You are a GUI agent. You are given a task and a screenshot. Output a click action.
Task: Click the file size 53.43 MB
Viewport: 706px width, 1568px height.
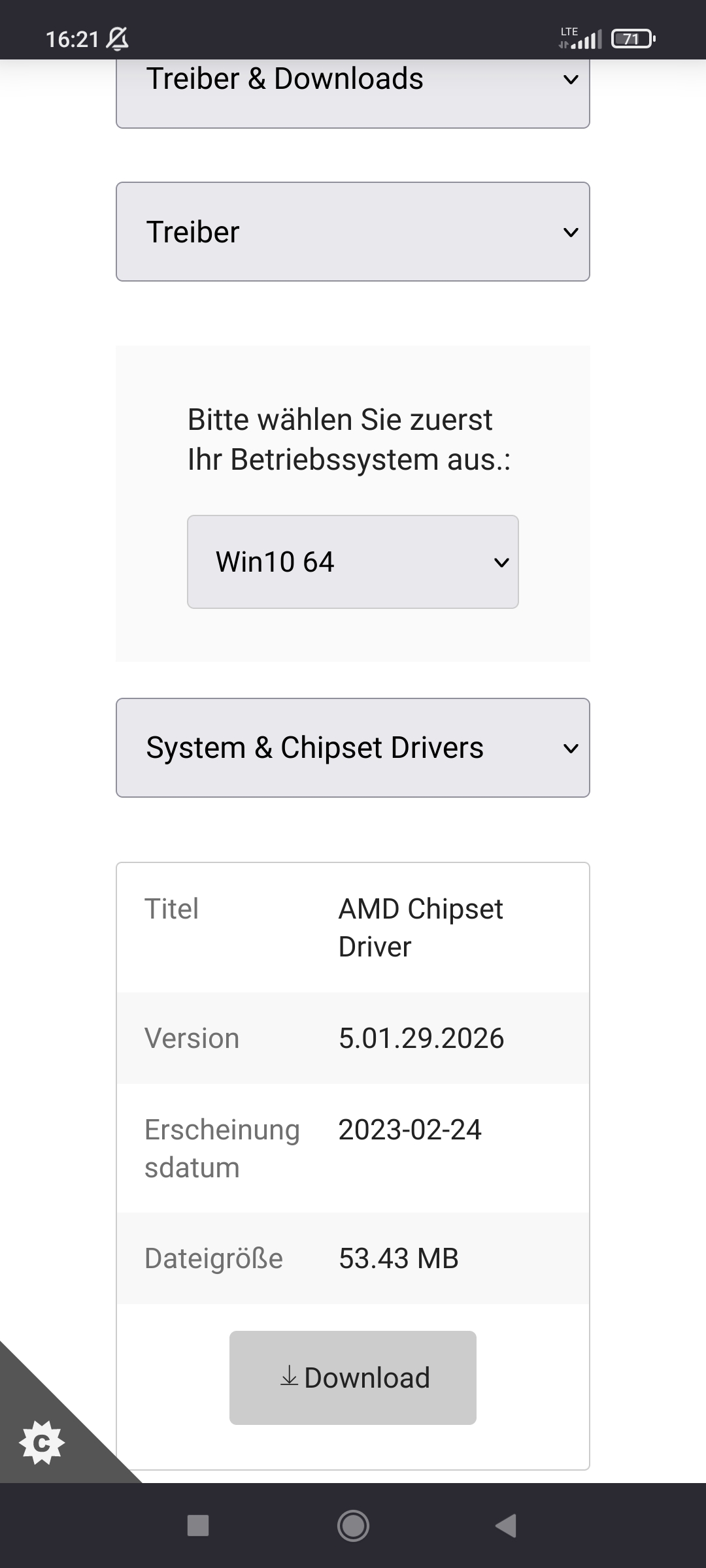pos(399,1258)
